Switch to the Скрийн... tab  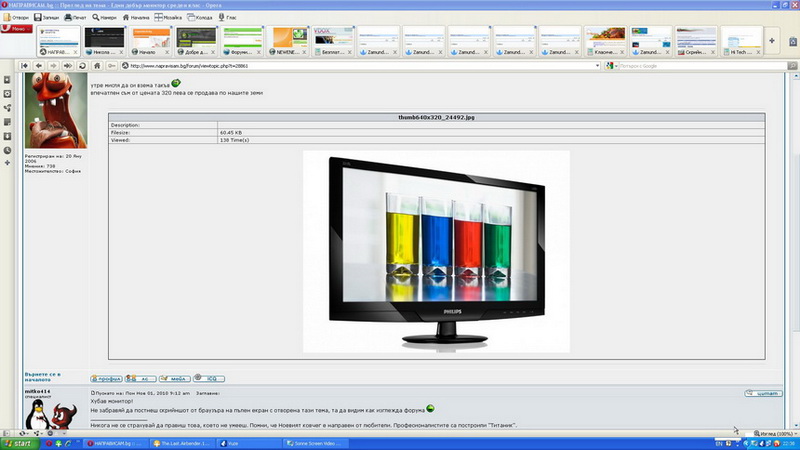click(x=696, y=41)
